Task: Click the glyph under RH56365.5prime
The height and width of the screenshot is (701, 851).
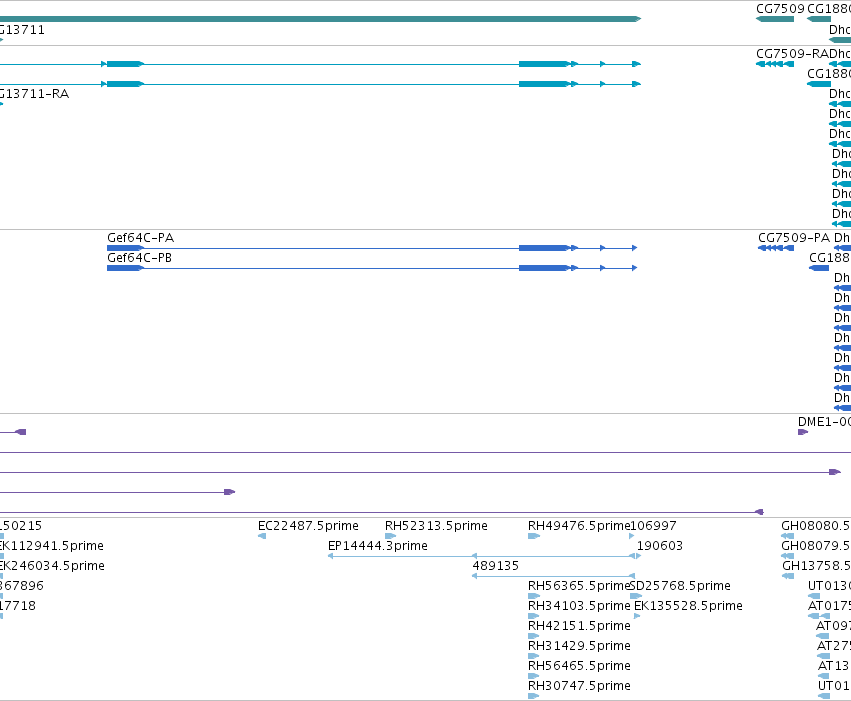Action: pos(534,596)
